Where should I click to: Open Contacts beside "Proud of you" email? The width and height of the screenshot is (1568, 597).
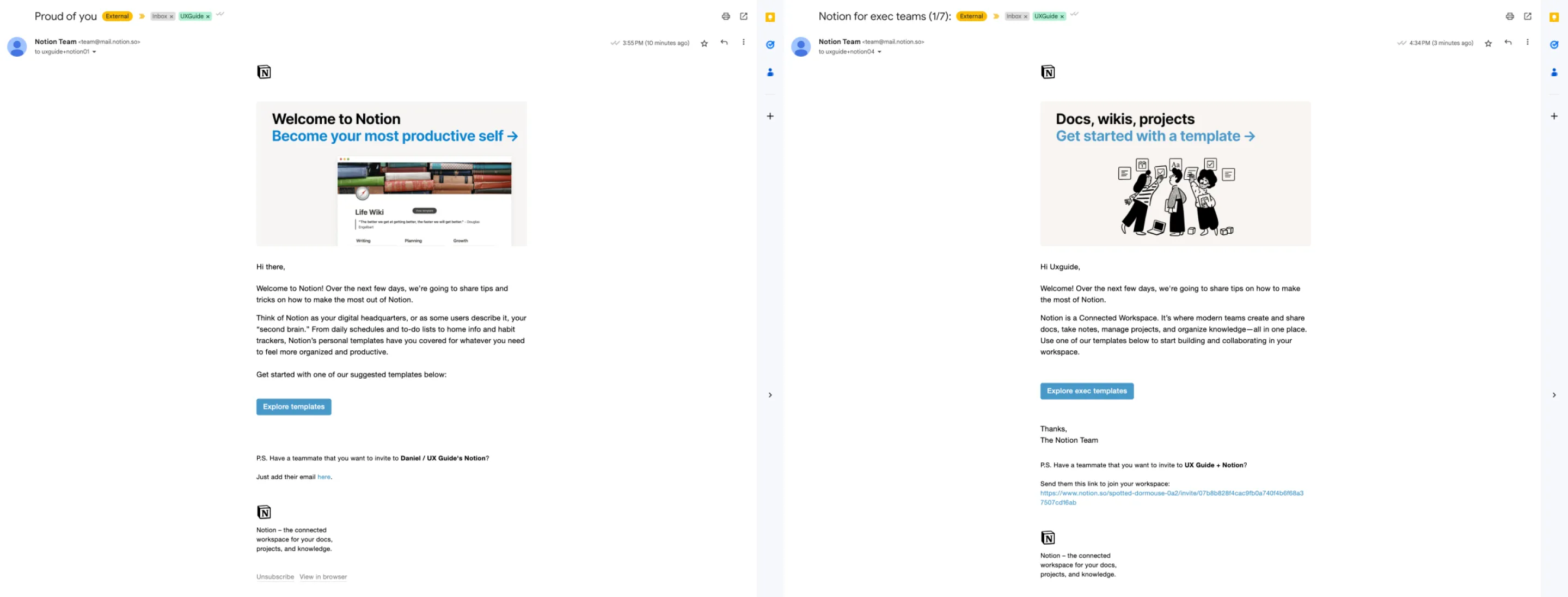[770, 72]
